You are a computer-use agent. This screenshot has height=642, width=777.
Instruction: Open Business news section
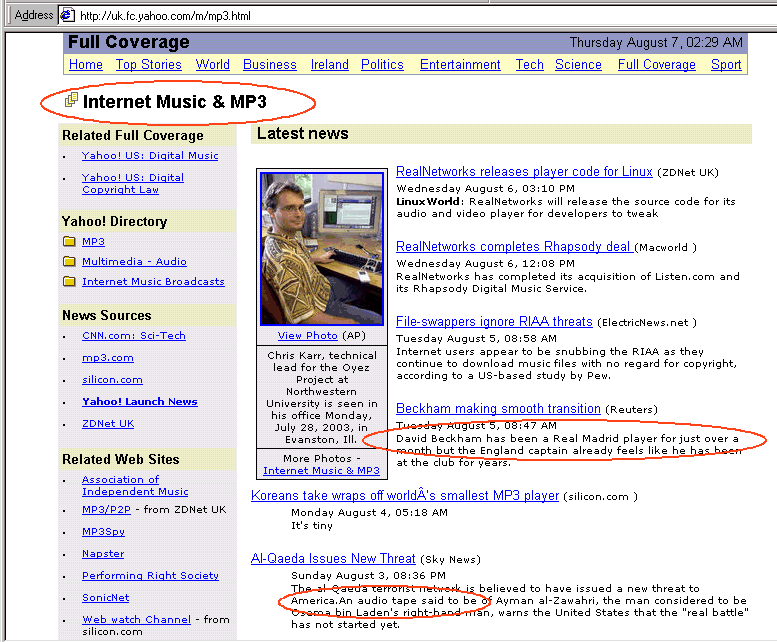(x=270, y=65)
